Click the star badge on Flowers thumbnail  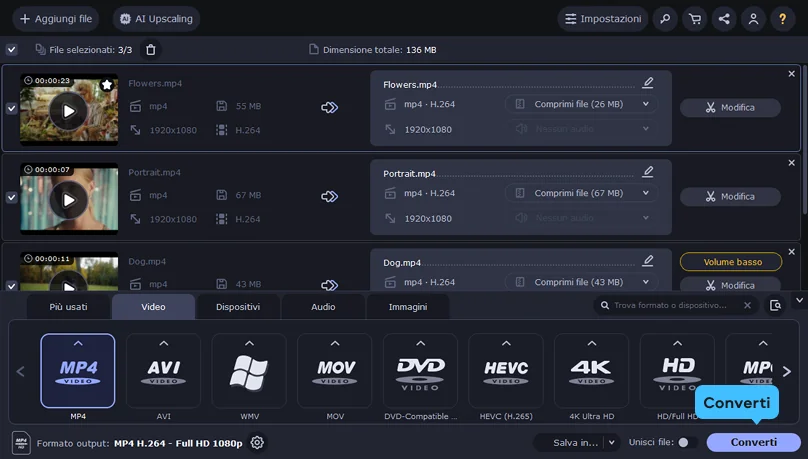pyautogui.click(x=107, y=84)
